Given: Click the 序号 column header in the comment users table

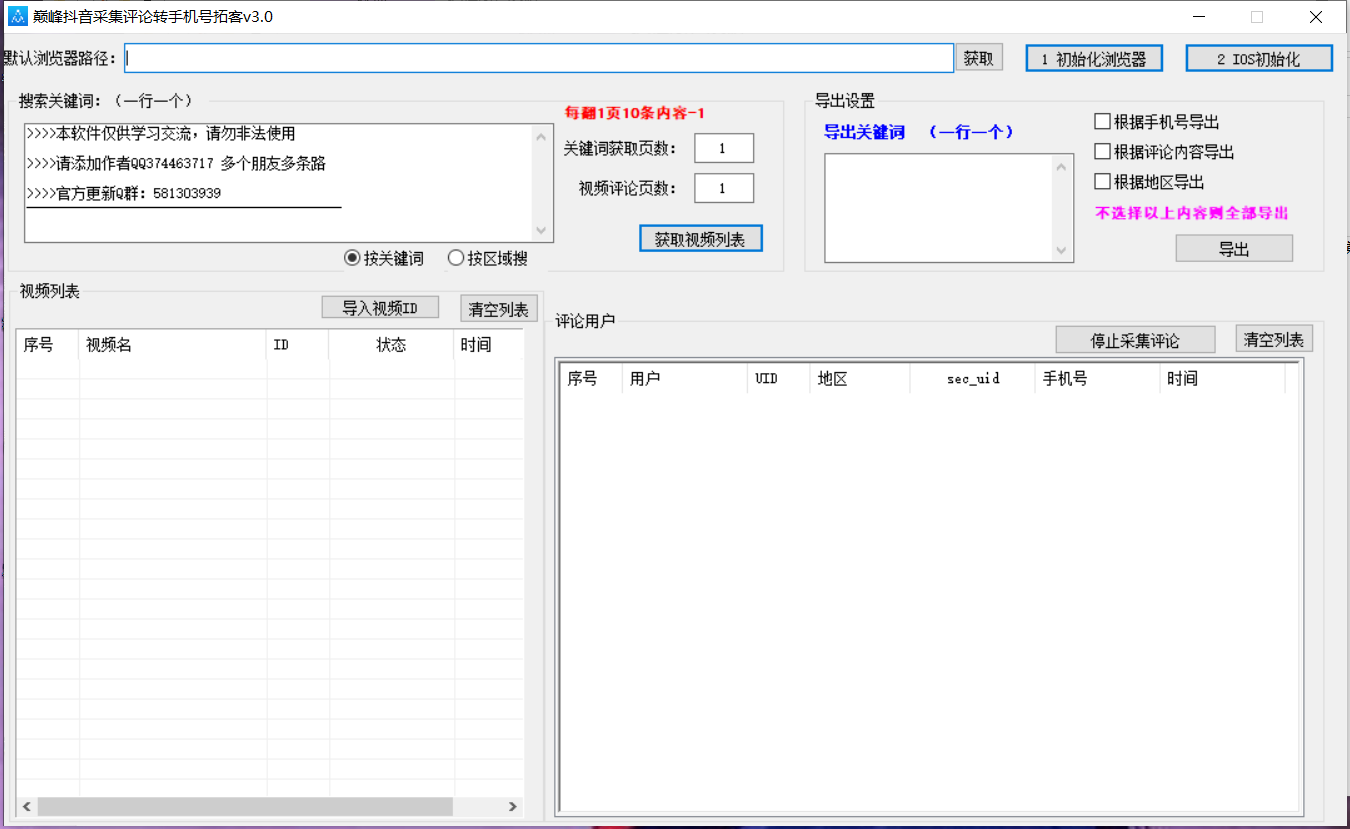Looking at the screenshot, I should 591,379.
